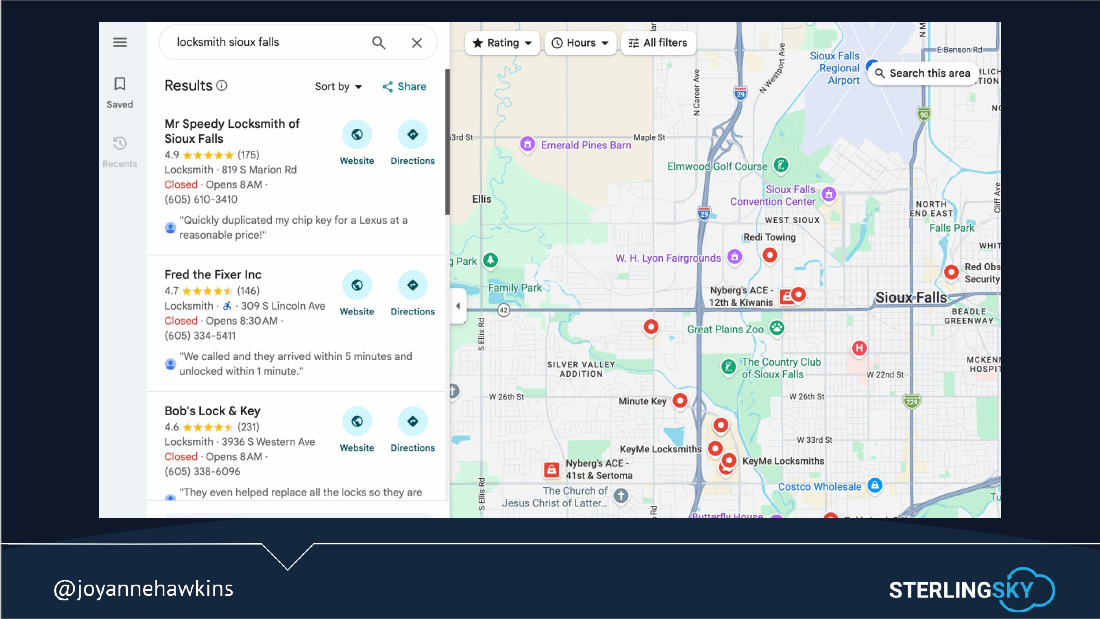Click the hospital H marker

point(859,348)
